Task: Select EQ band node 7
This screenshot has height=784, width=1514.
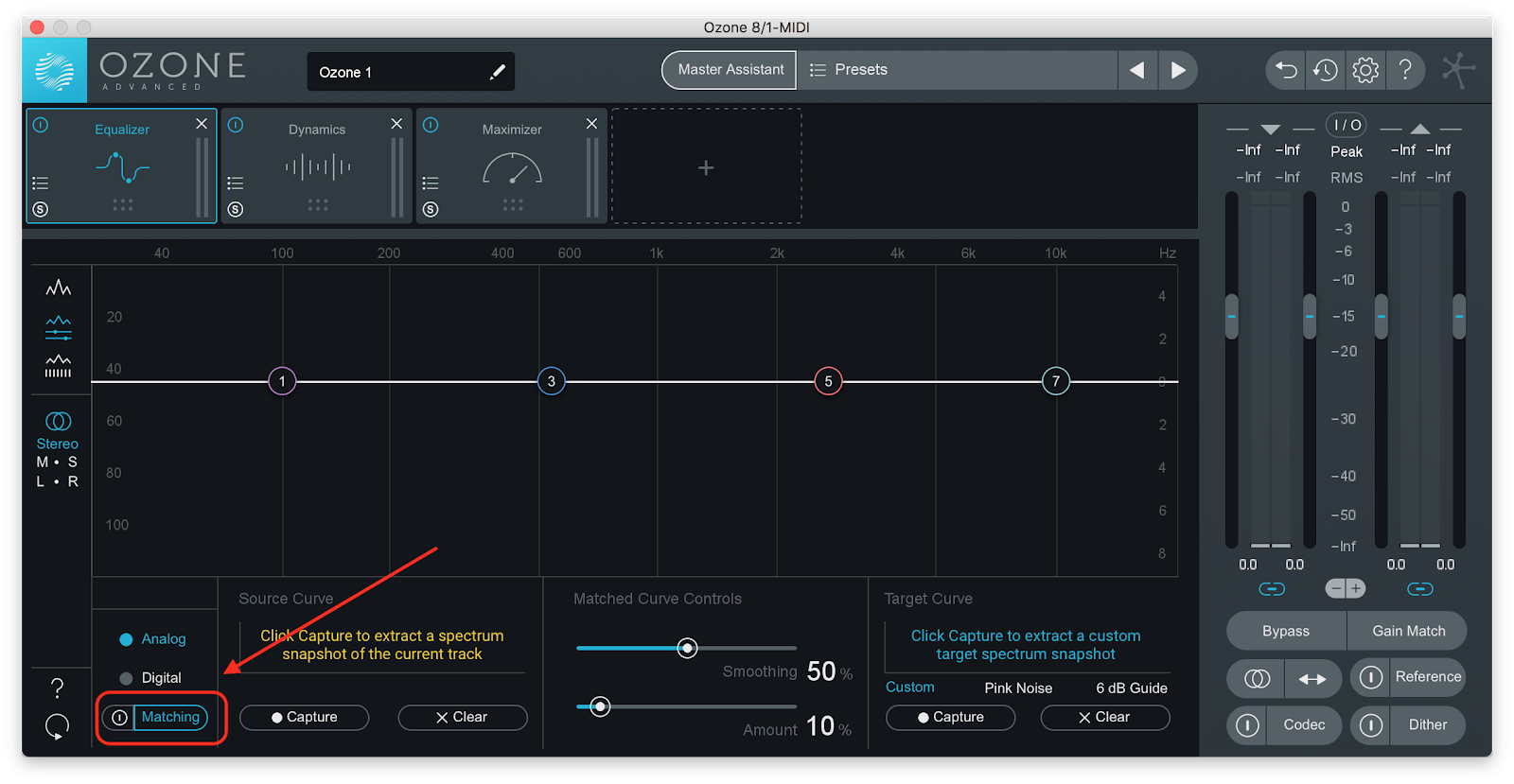Action: point(1056,381)
